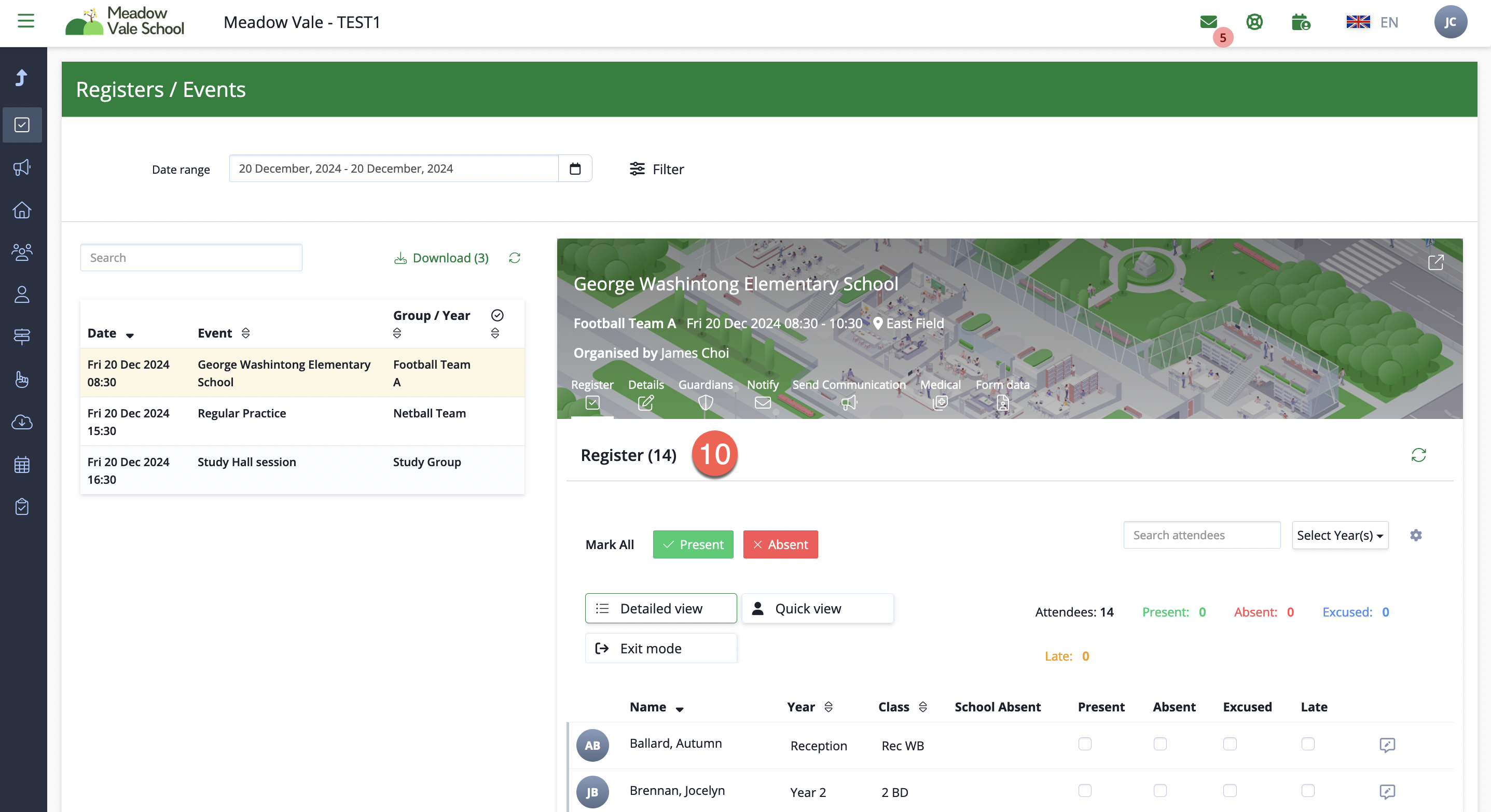Check Late box for Ballard, Autumn

(1307, 745)
